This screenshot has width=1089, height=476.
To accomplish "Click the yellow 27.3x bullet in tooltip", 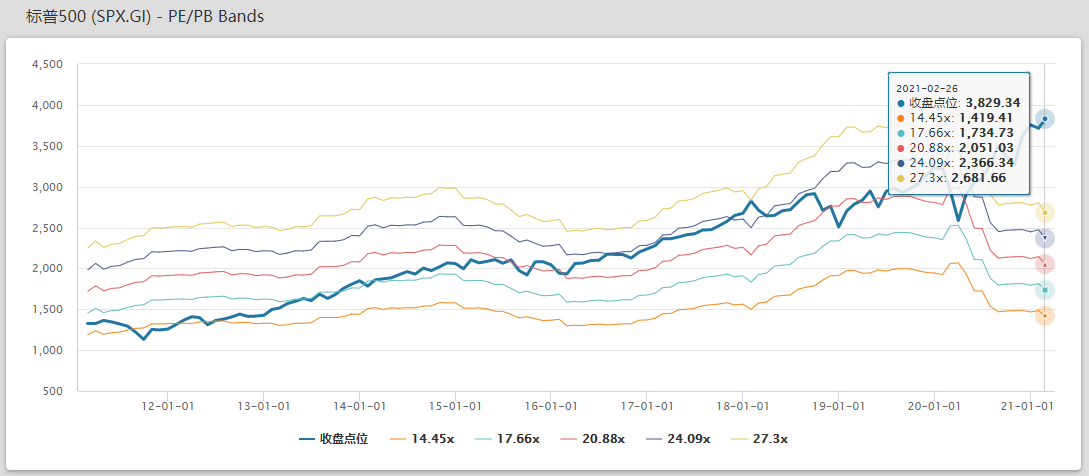I will coord(901,178).
